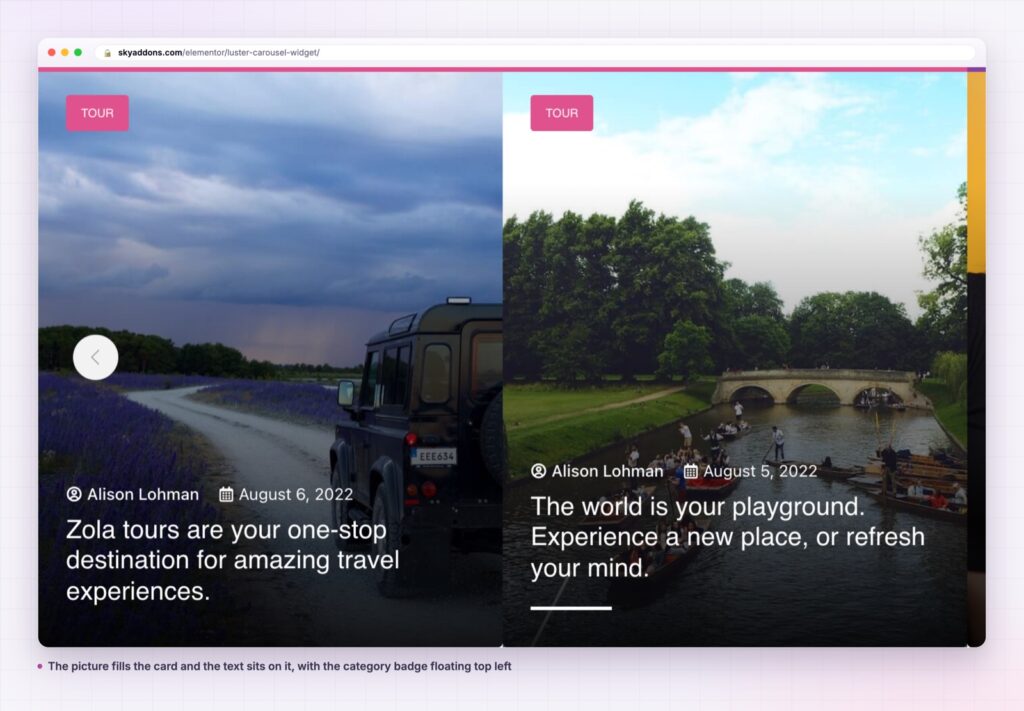
Task: Open the TOUR badge on the jeep card
Action: [97, 113]
